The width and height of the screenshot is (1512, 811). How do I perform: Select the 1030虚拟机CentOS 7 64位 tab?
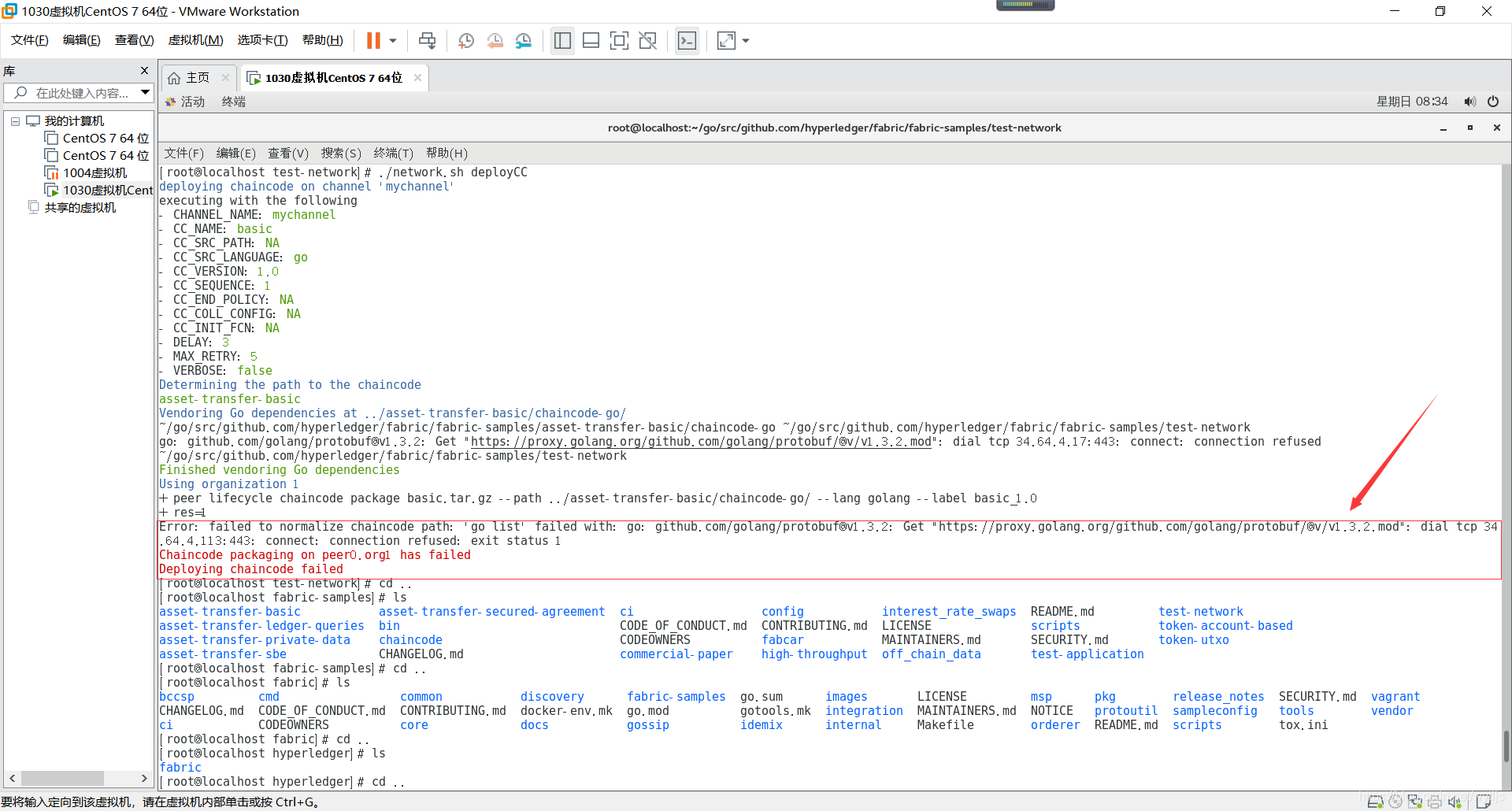coord(333,78)
